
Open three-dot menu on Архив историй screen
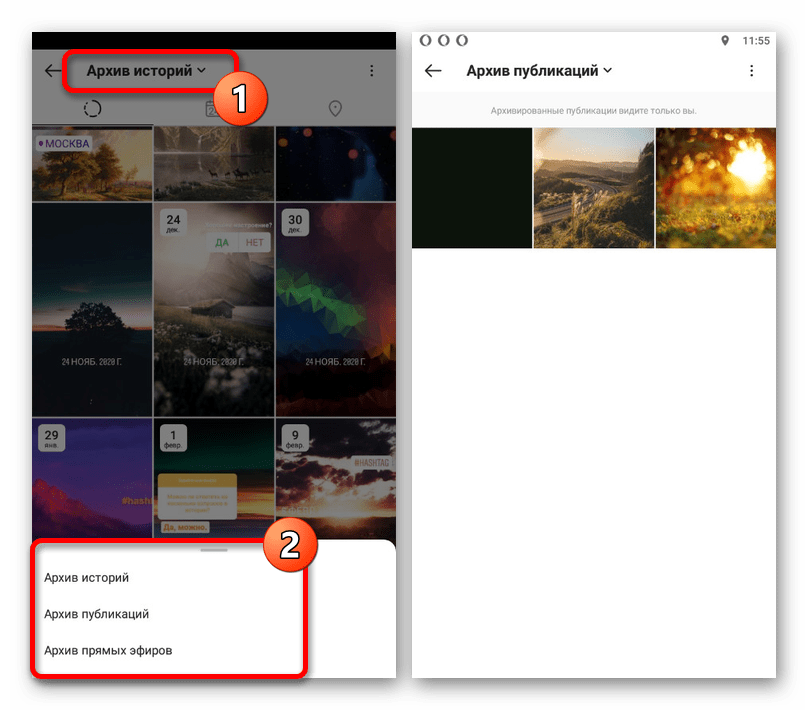(372, 71)
